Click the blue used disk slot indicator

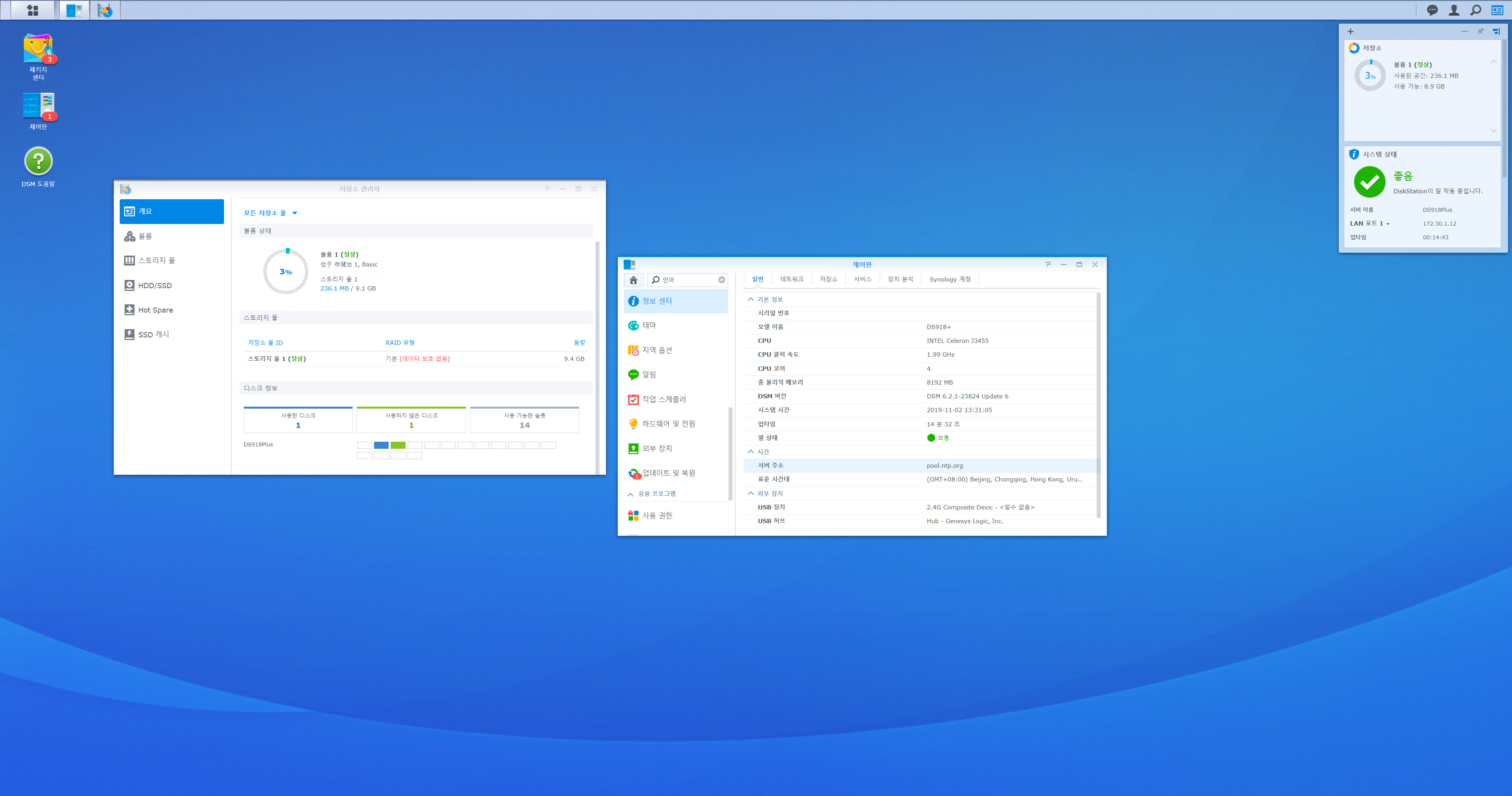click(x=381, y=445)
